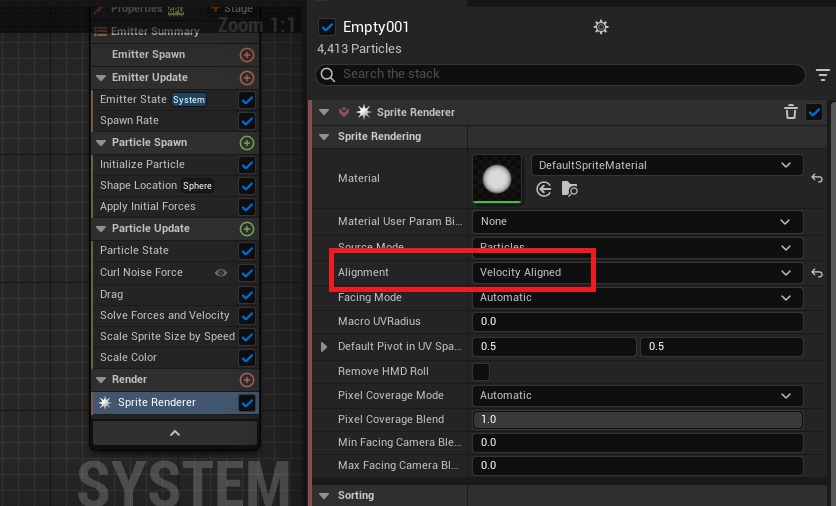Collapse the Sorting category
The image size is (836, 506).
click(x=324, y=495)
